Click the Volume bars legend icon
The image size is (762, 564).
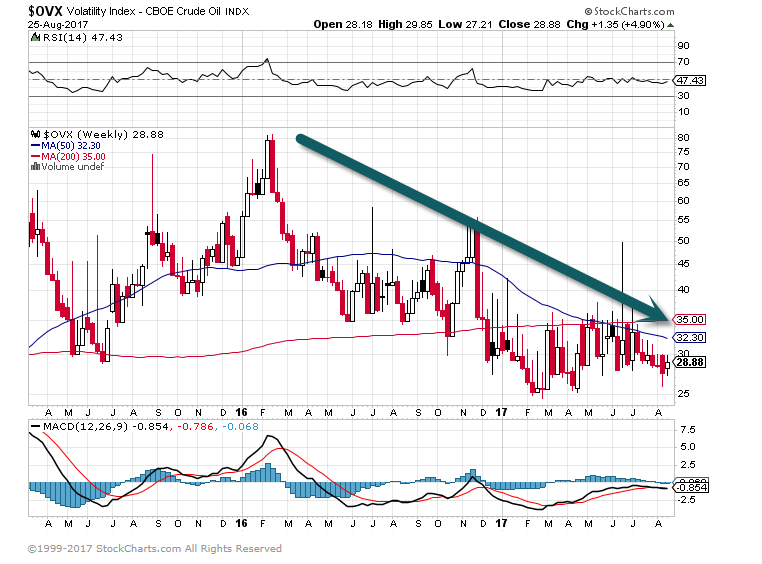[x=35, y=167]
